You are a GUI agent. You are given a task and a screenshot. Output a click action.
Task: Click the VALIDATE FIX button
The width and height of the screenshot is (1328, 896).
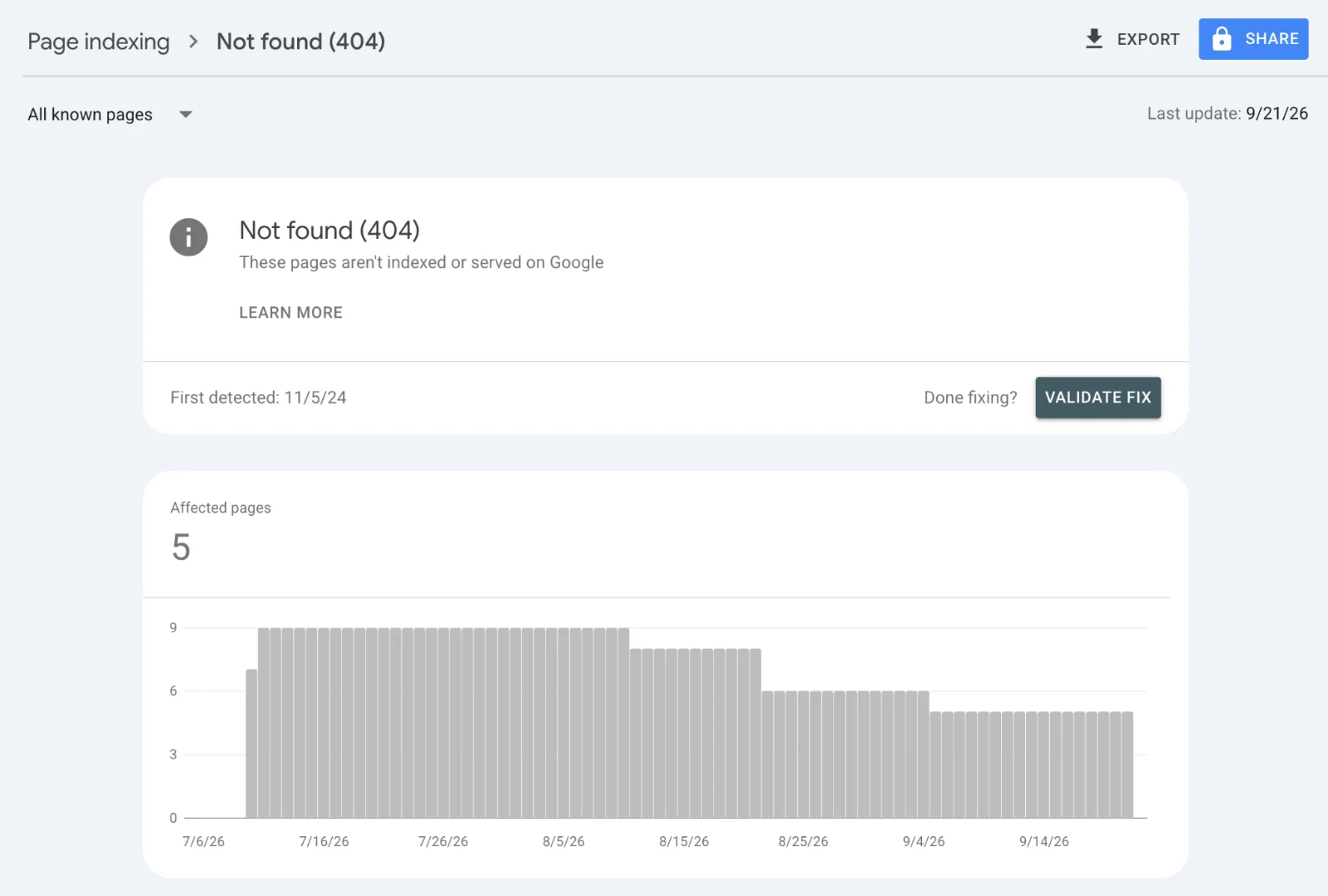click(1098, 397)
